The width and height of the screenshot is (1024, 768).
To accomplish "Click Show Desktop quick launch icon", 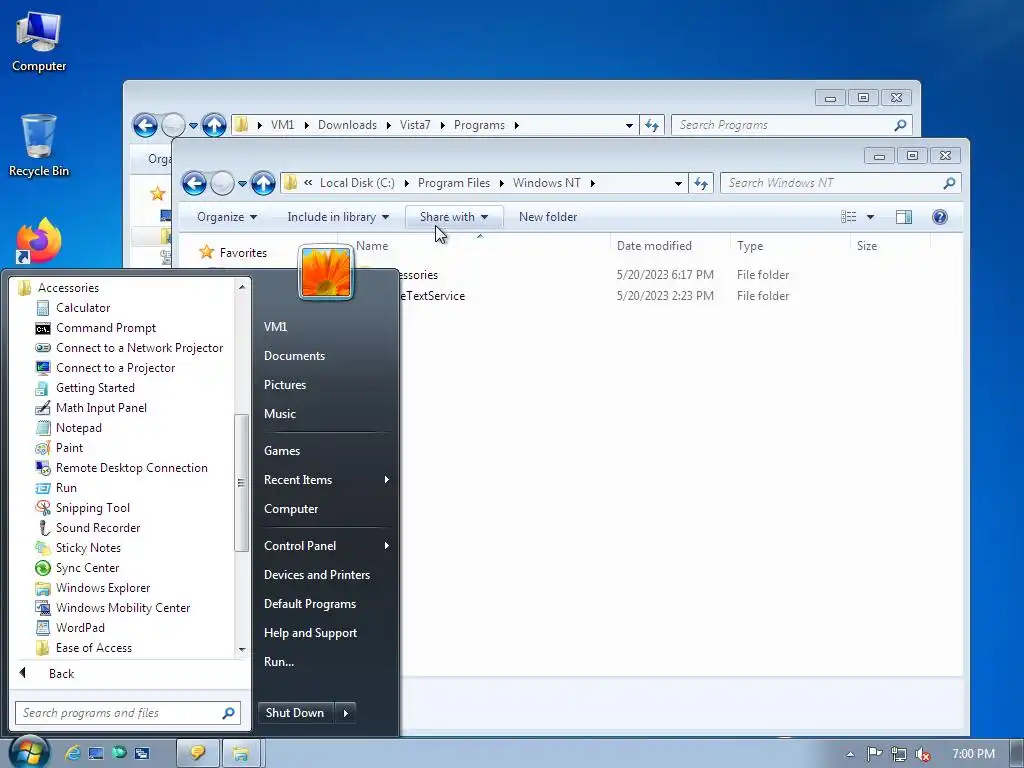I will (96, 753).
